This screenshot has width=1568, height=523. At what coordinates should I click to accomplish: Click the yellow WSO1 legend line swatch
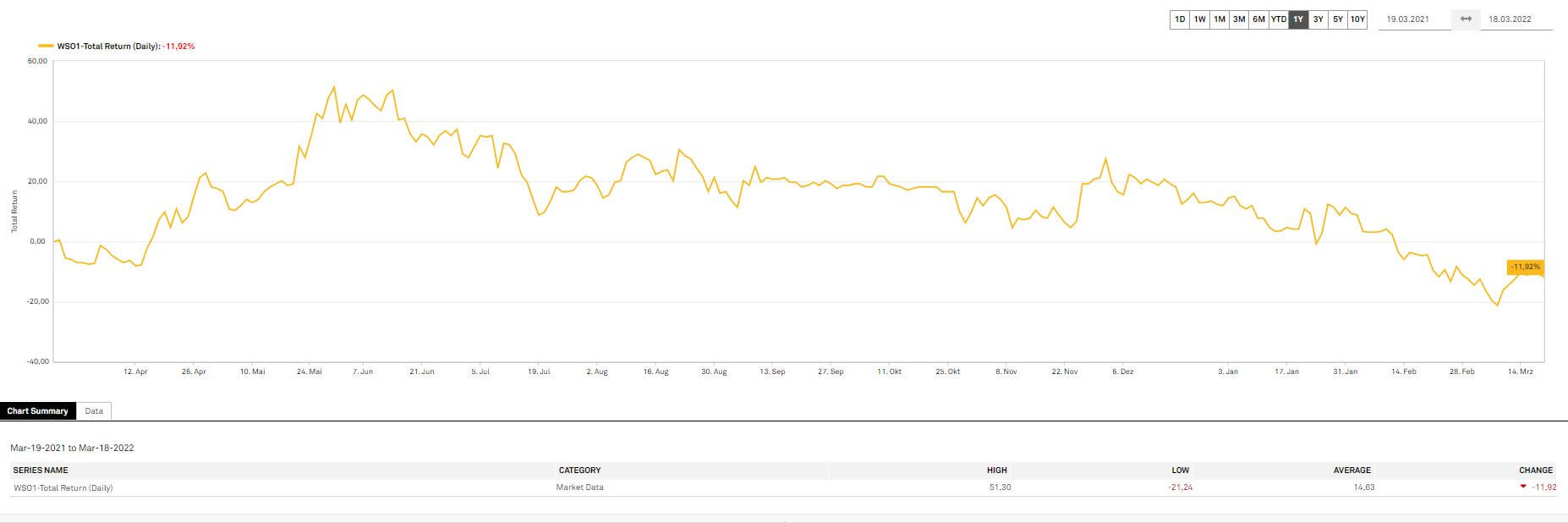coord(46,47)
